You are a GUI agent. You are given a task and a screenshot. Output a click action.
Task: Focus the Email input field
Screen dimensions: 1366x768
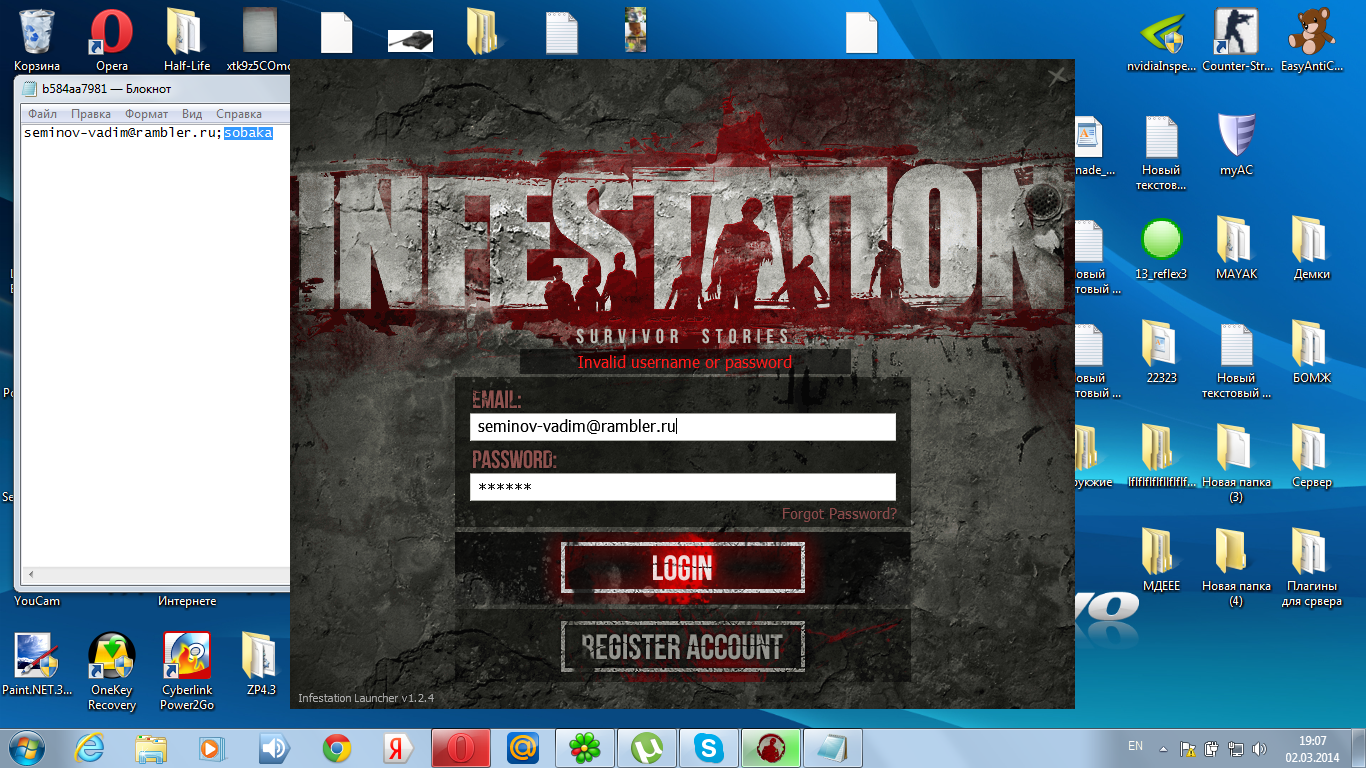(683, 427)
